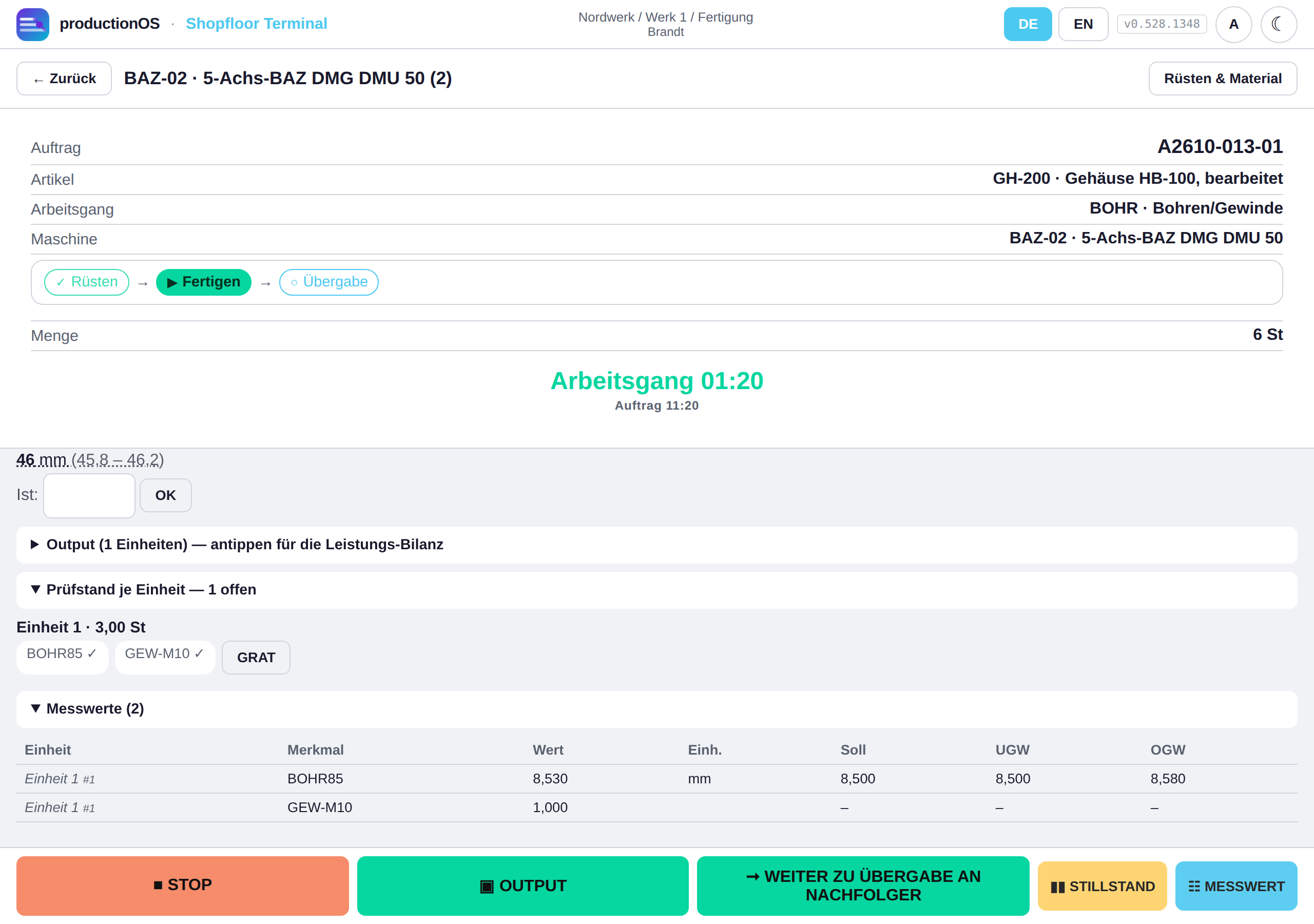This screenshot has height=924, width=1314.
Task: Click order number A2610-013-01
Action: [1220, 147]
